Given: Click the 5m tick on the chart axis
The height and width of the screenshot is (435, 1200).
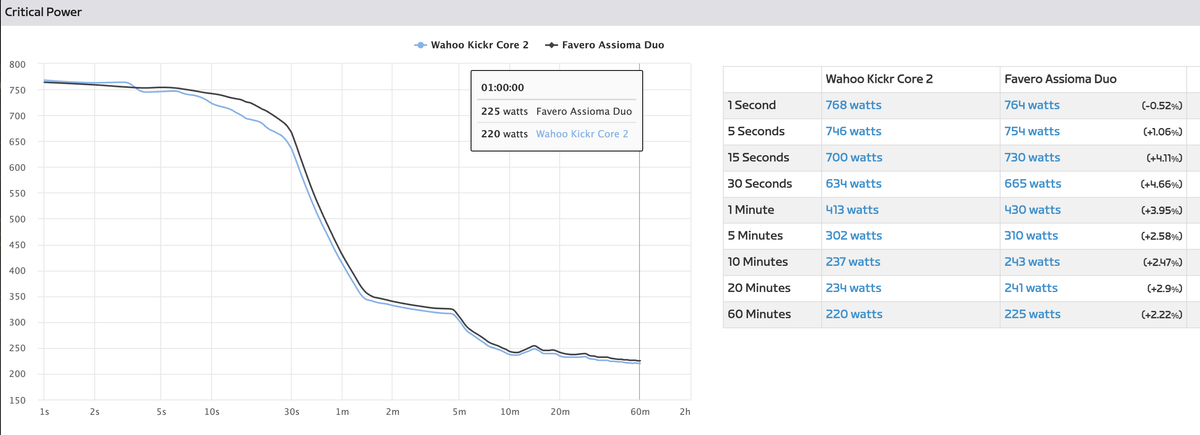Looking at the screenshot, I should pos(459,412).
